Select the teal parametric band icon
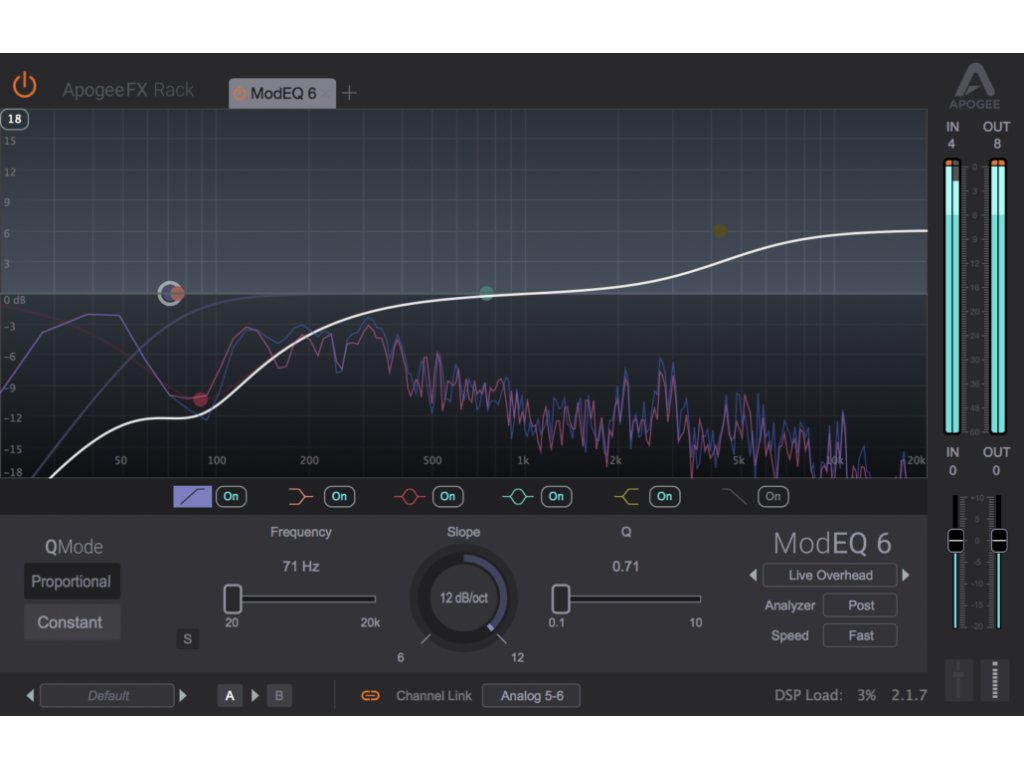The width and height of the screenshot is (1024, 768). click(x=518, y=496)
